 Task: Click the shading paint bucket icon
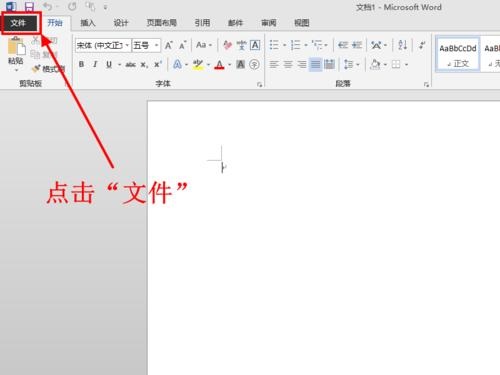click(x=376, y=64)
